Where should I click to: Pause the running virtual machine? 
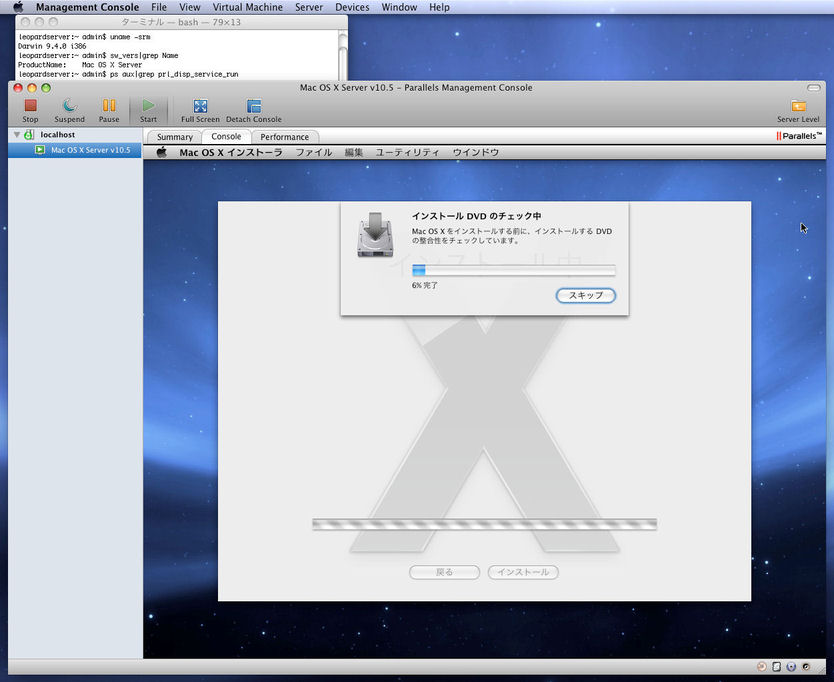coord(109,105)
